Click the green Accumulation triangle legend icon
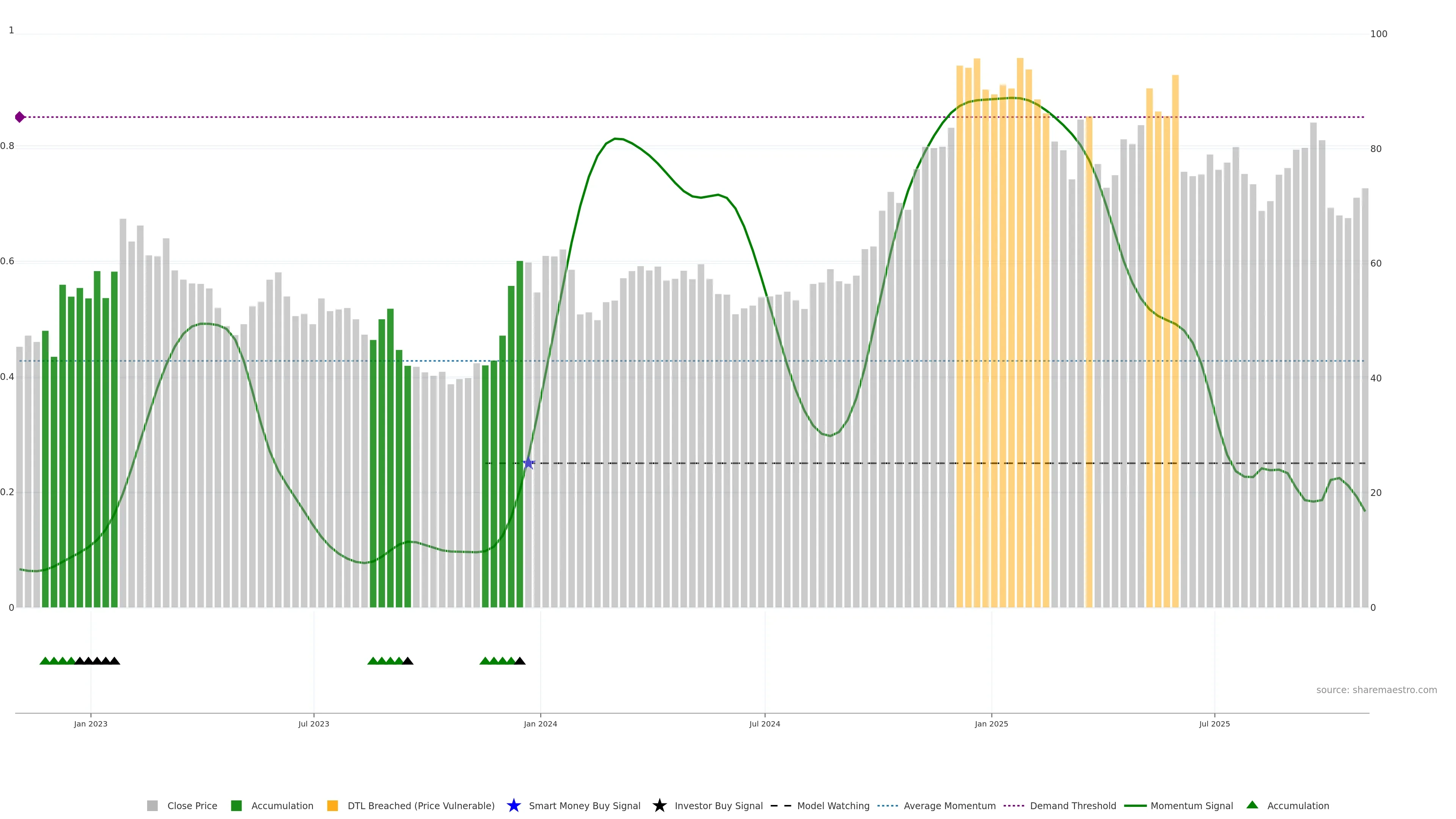The width and height of the screenshot is (1456, 819). point(1252,805)
